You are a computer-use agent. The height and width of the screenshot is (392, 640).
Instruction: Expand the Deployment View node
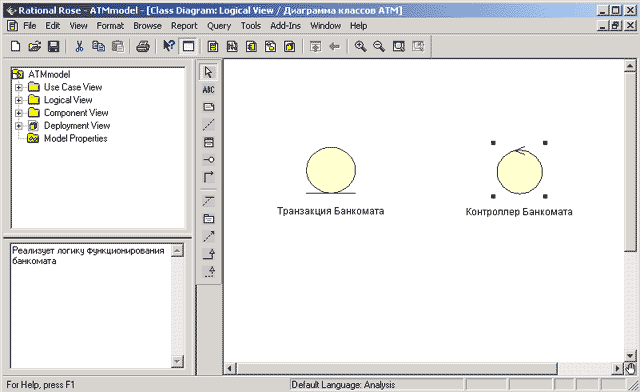pyautogui.click(x=19, y=126)
